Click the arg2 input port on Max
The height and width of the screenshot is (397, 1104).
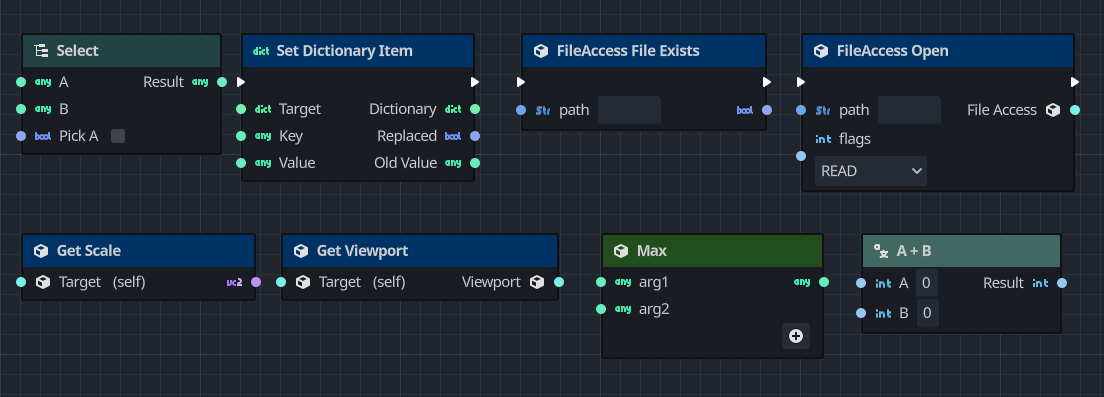point(601,309)
